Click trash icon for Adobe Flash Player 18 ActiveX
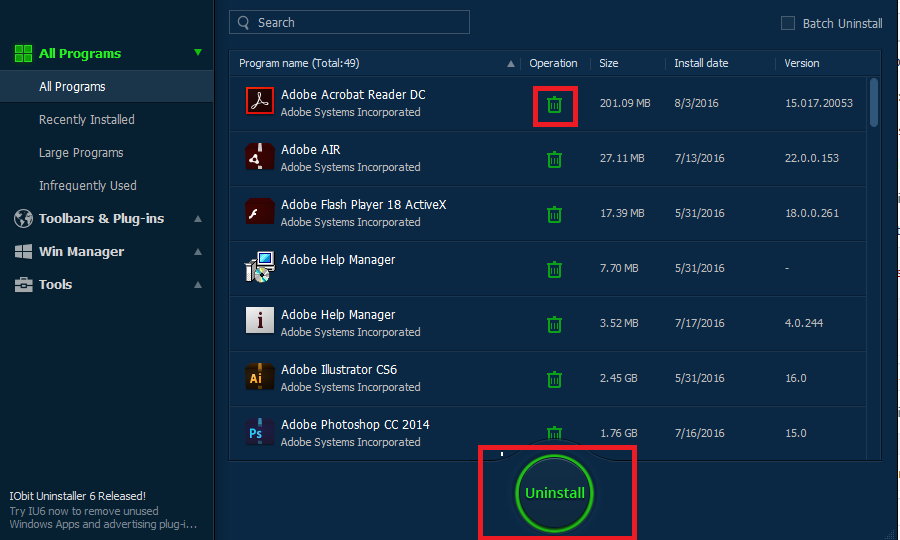Screen dimensions: 900x540 point(554,214)
